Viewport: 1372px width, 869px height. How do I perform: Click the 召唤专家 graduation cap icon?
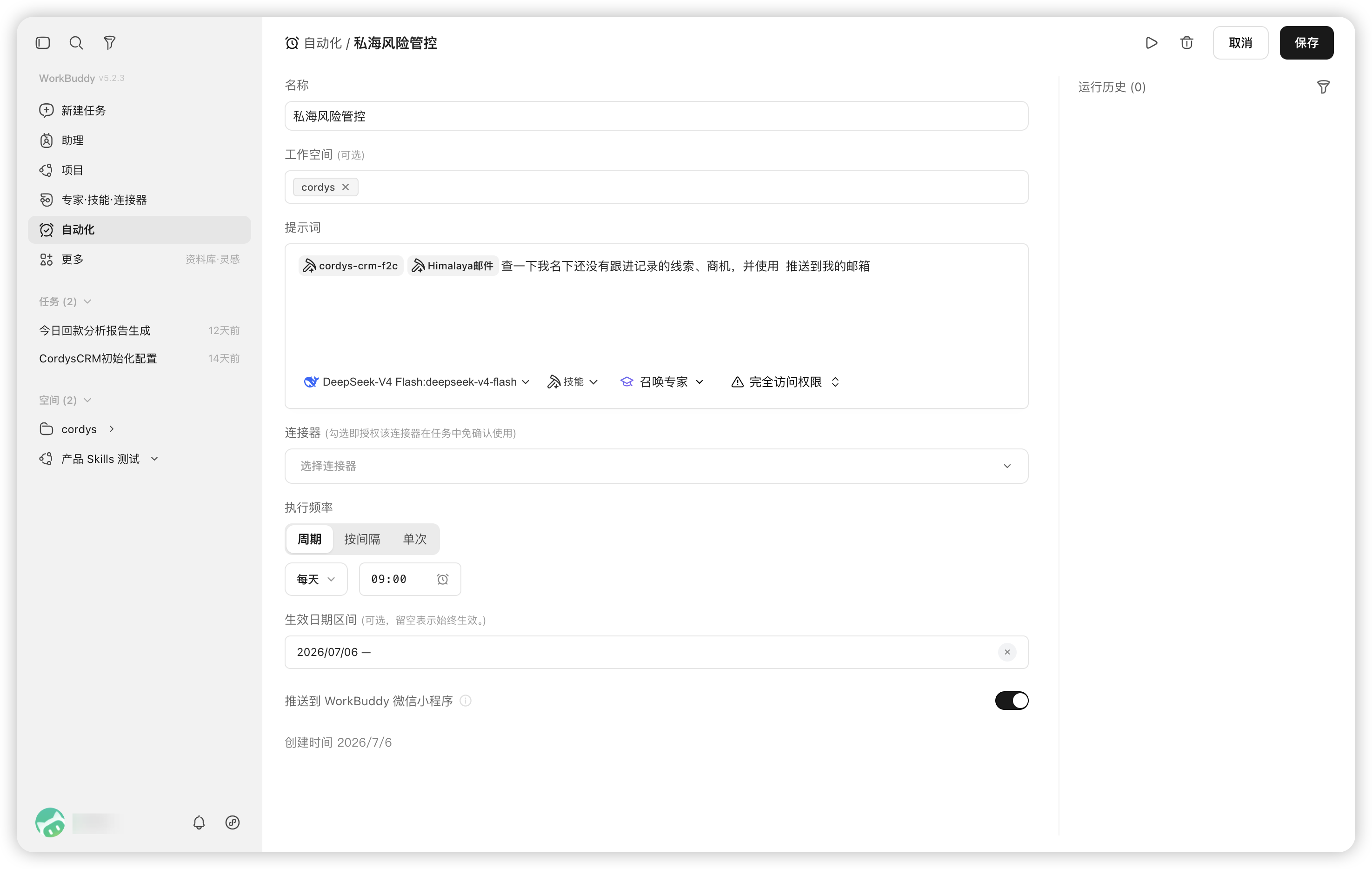tap(627, 382)
